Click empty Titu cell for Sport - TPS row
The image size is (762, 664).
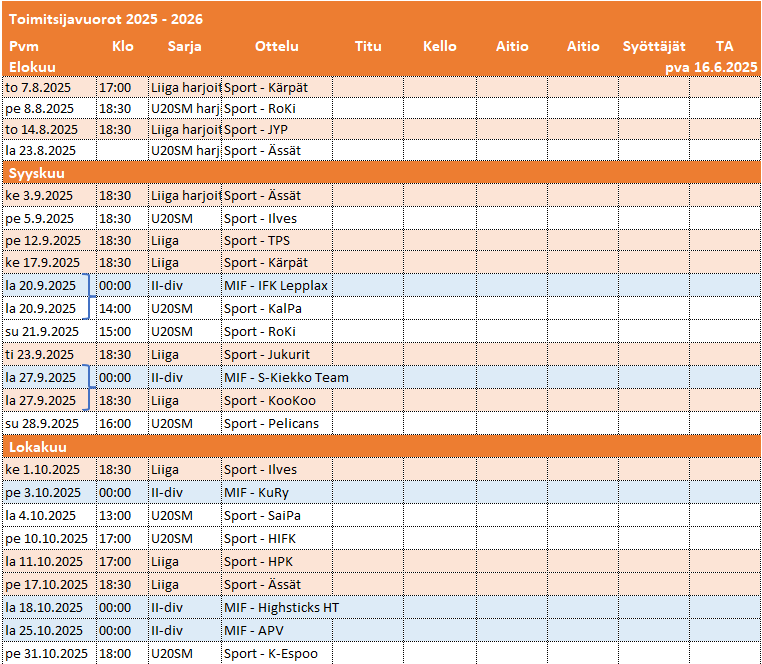tap(368, 241)
